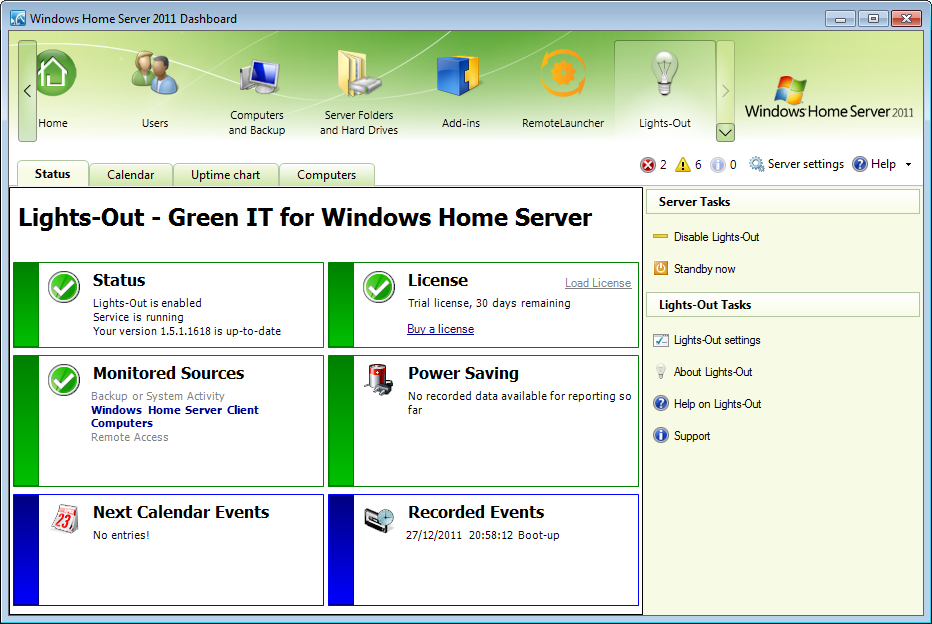Click the Monitored Sources checkmark icon
Image resolution: width=932 pixels, height=624 pixels.
tap(64, 380)
